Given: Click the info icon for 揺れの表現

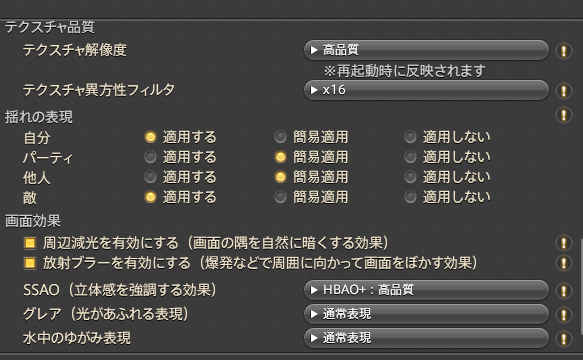Looking at the screenshot, I should [x=564, y=115].
